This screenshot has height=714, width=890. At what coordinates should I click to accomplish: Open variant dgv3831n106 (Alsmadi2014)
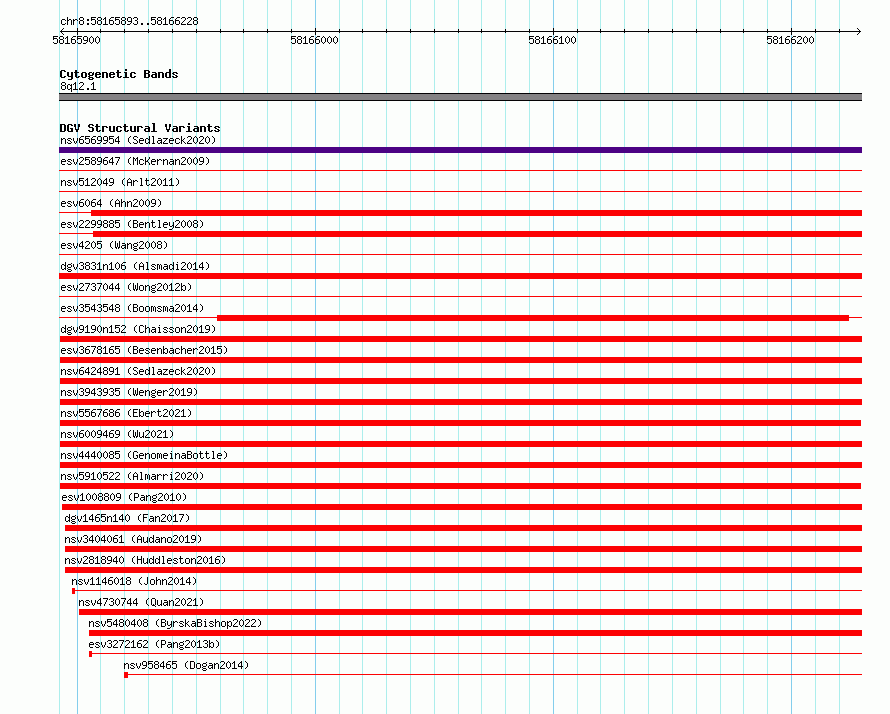(135, 266)
